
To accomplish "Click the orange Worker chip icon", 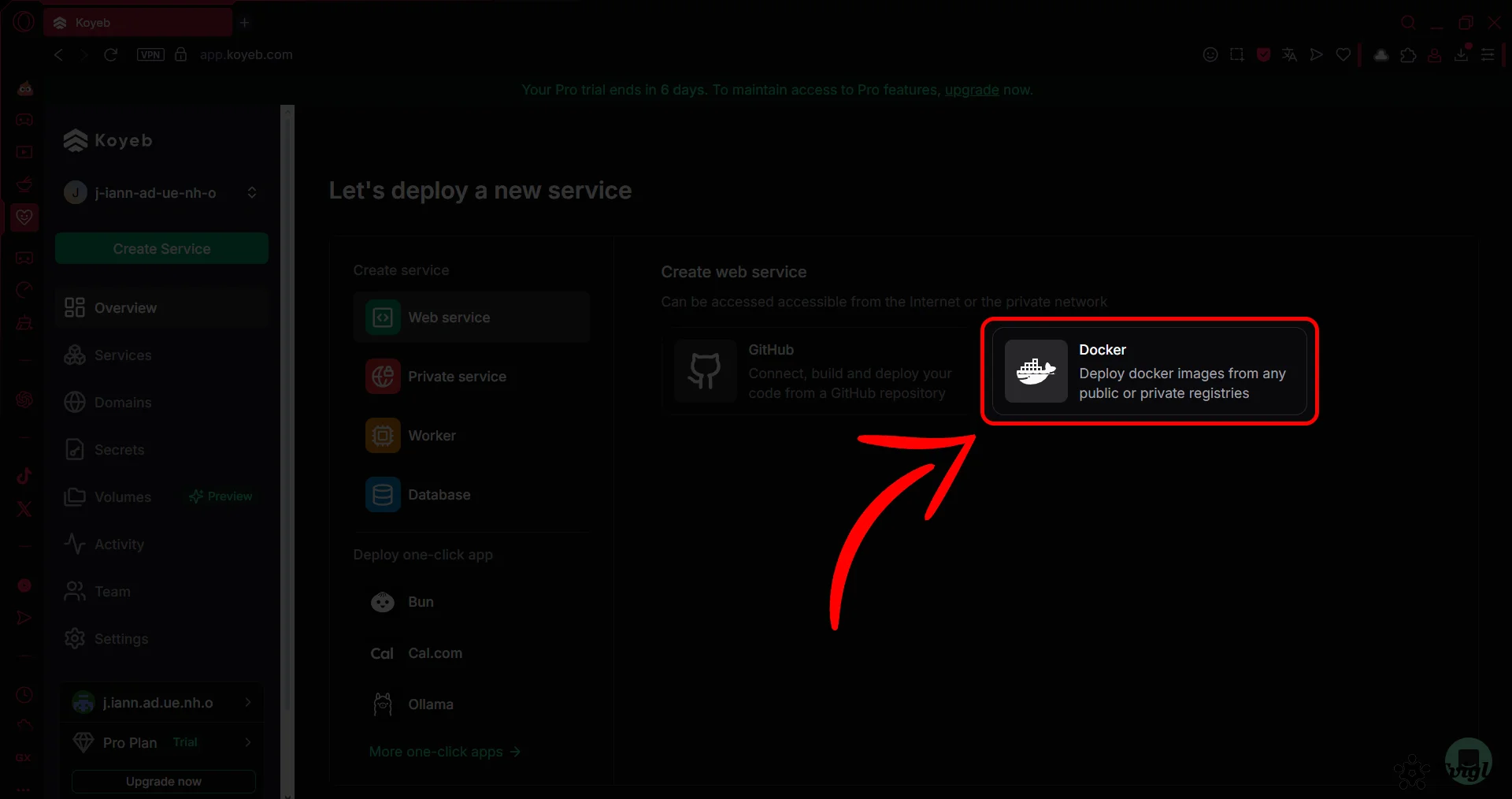I will (383, 436).
